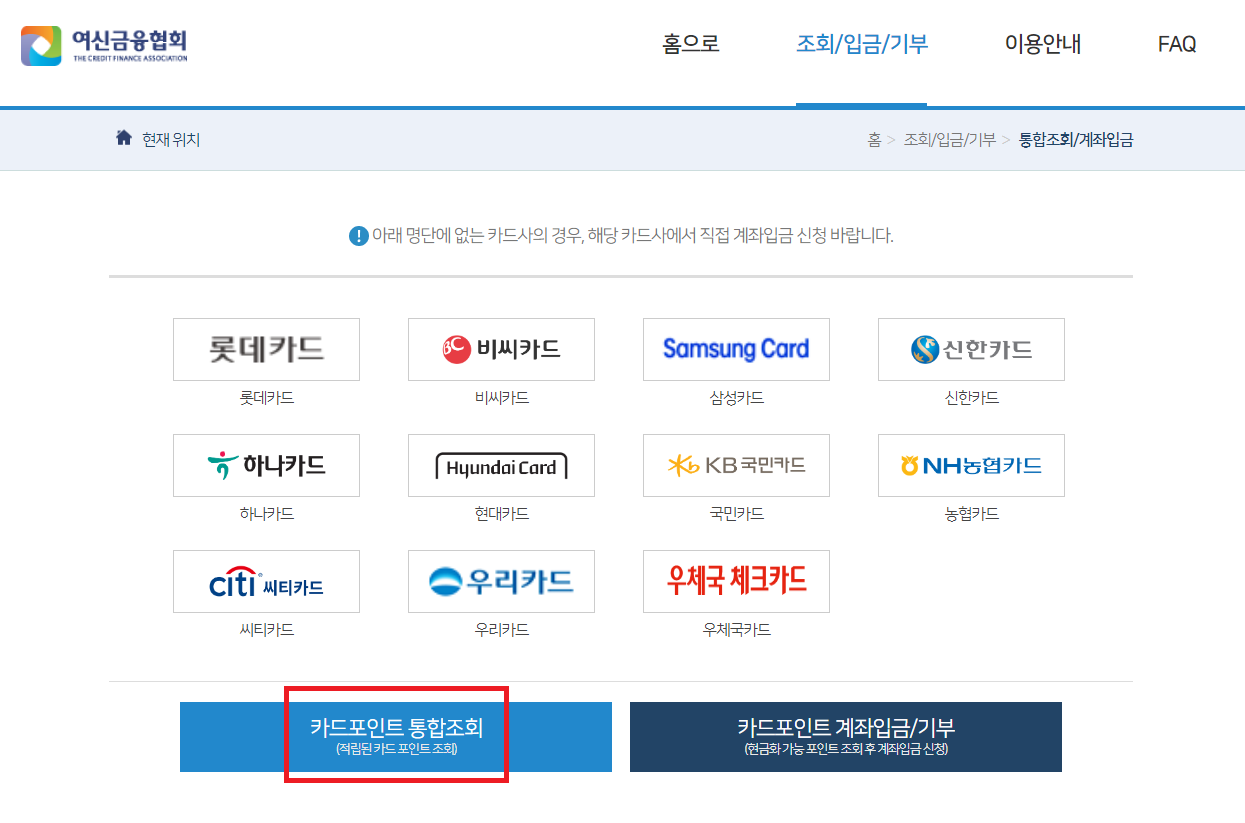Click the 씨티카드 caption text
The width and height of the screenshot is (1245, 823).
[x=267, y=630]
